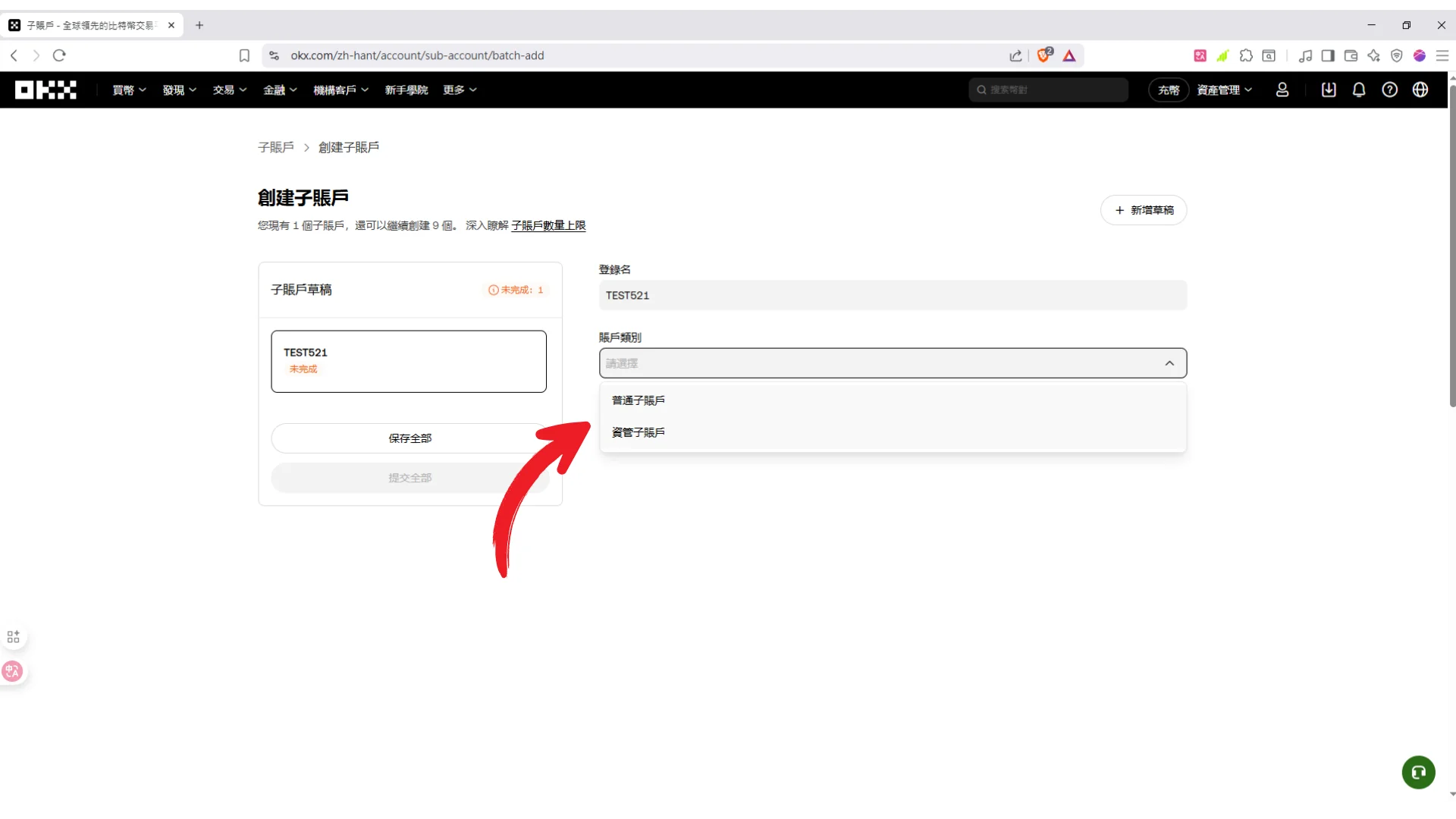1456x819 pixels.
Task: Click the apps grid icon in the left sidebar
Action: [x=14, y=636]
